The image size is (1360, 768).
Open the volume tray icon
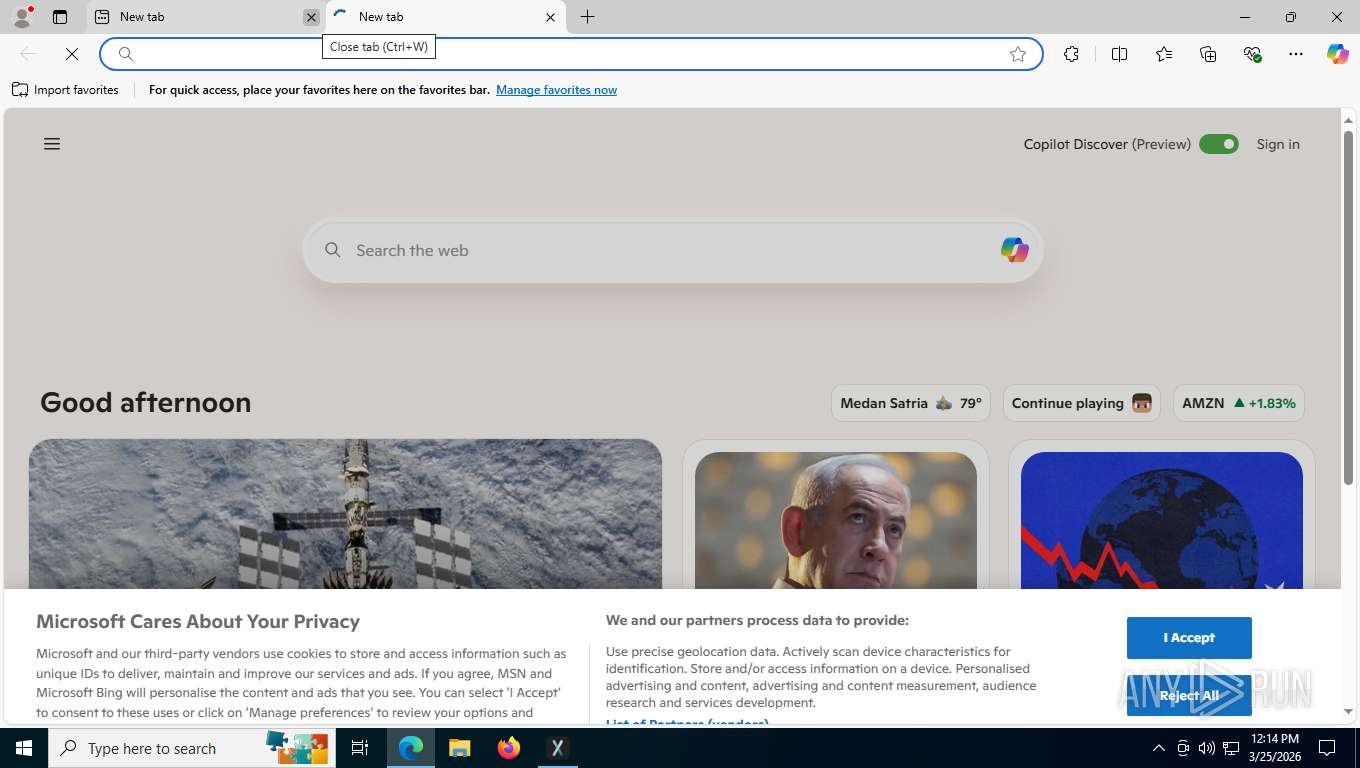pos(1207,748)
